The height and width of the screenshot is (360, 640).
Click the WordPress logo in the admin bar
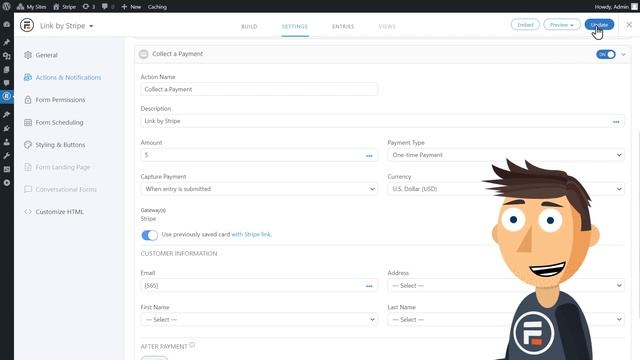click(7, 7)
